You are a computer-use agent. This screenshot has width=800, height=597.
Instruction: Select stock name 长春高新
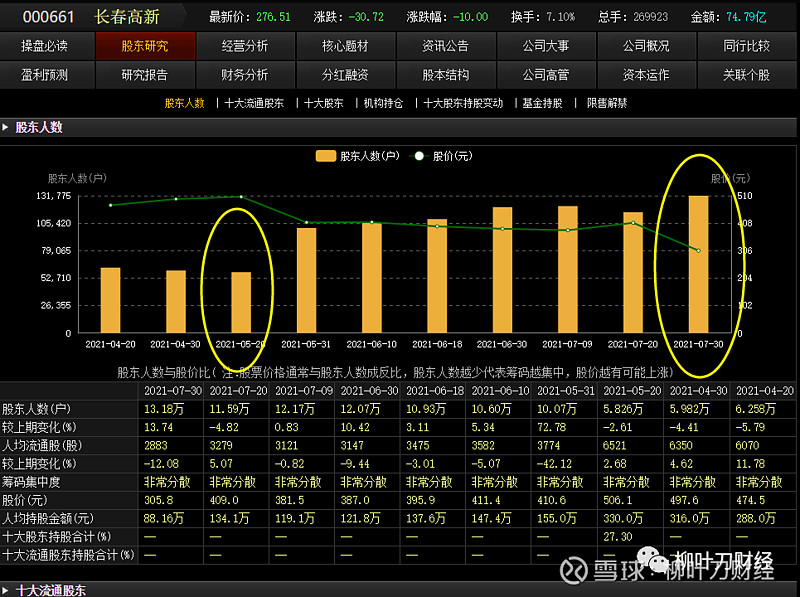127,17
